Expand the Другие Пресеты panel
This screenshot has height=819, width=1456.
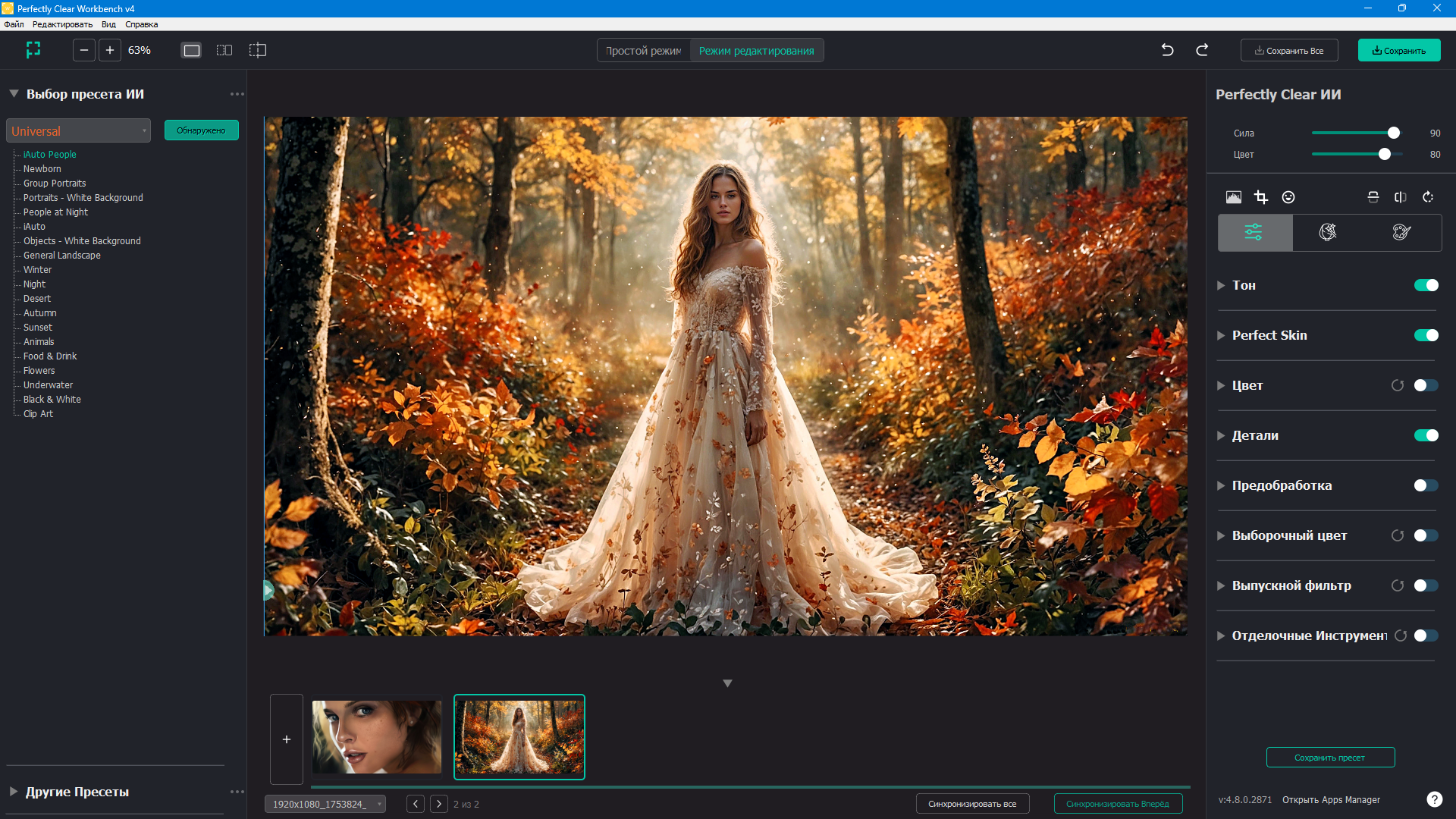coord(14,792)
